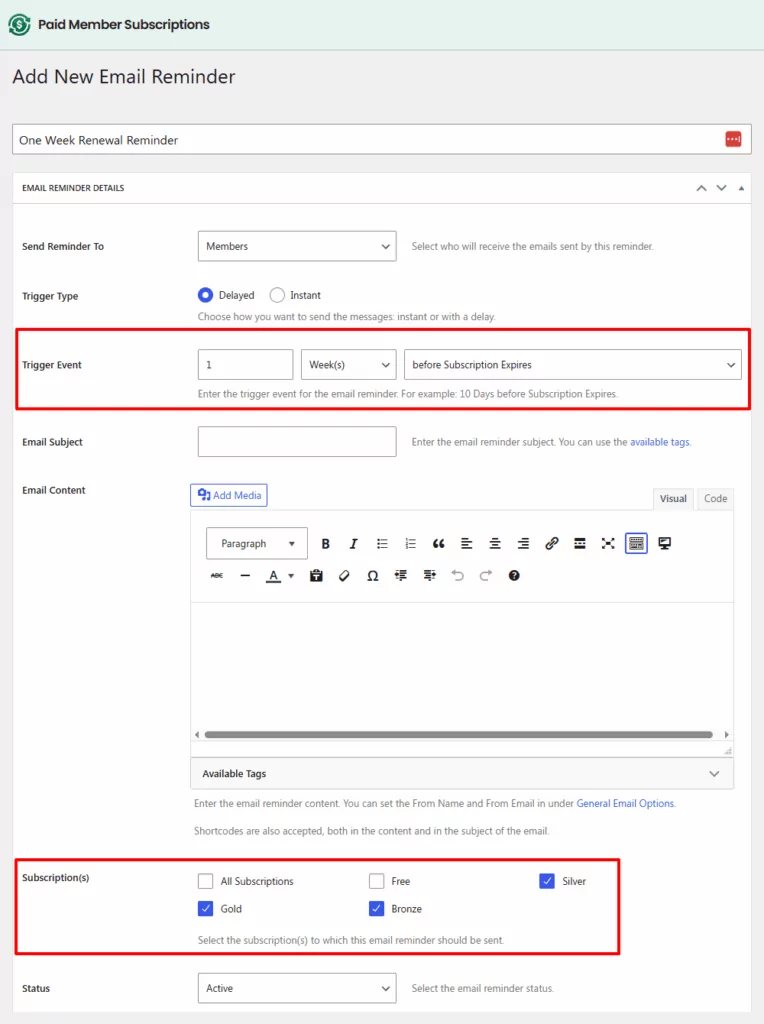Viewport: 764px width, 1024px height.
Task: Toggle fullscreen editor mode icon
Action: (607, 544)
